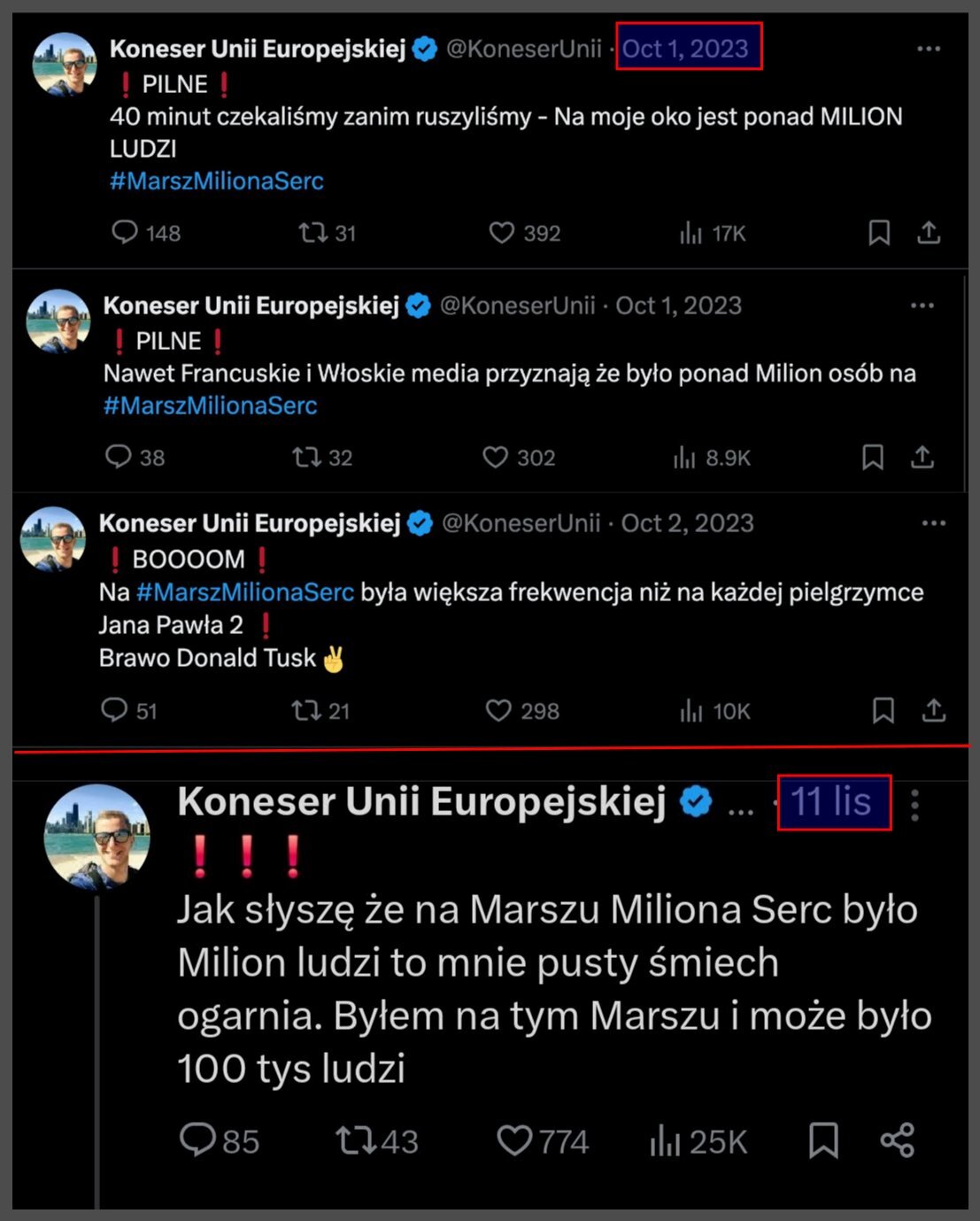Screen dimensions: 980x1221
Task: Reply to the BOOOOM tweet with 51 comments
Action: click(x=114, y=710)
